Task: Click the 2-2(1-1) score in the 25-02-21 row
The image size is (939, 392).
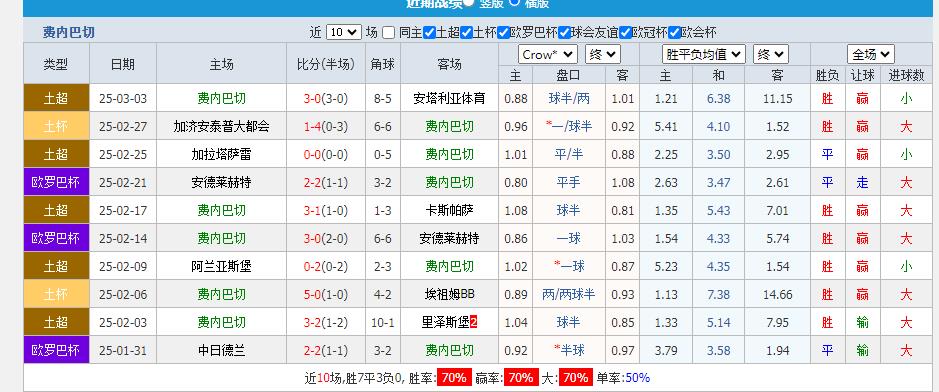Action: click(326, 183)
